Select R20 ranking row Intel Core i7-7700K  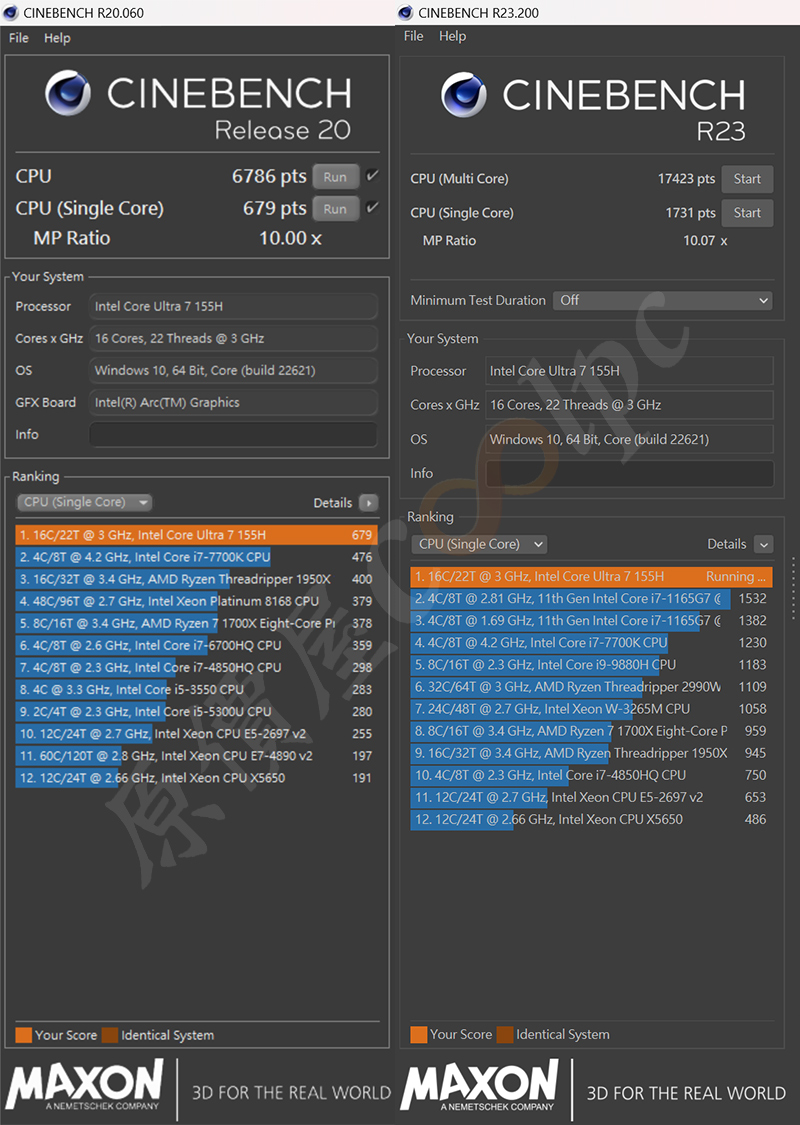195,557
